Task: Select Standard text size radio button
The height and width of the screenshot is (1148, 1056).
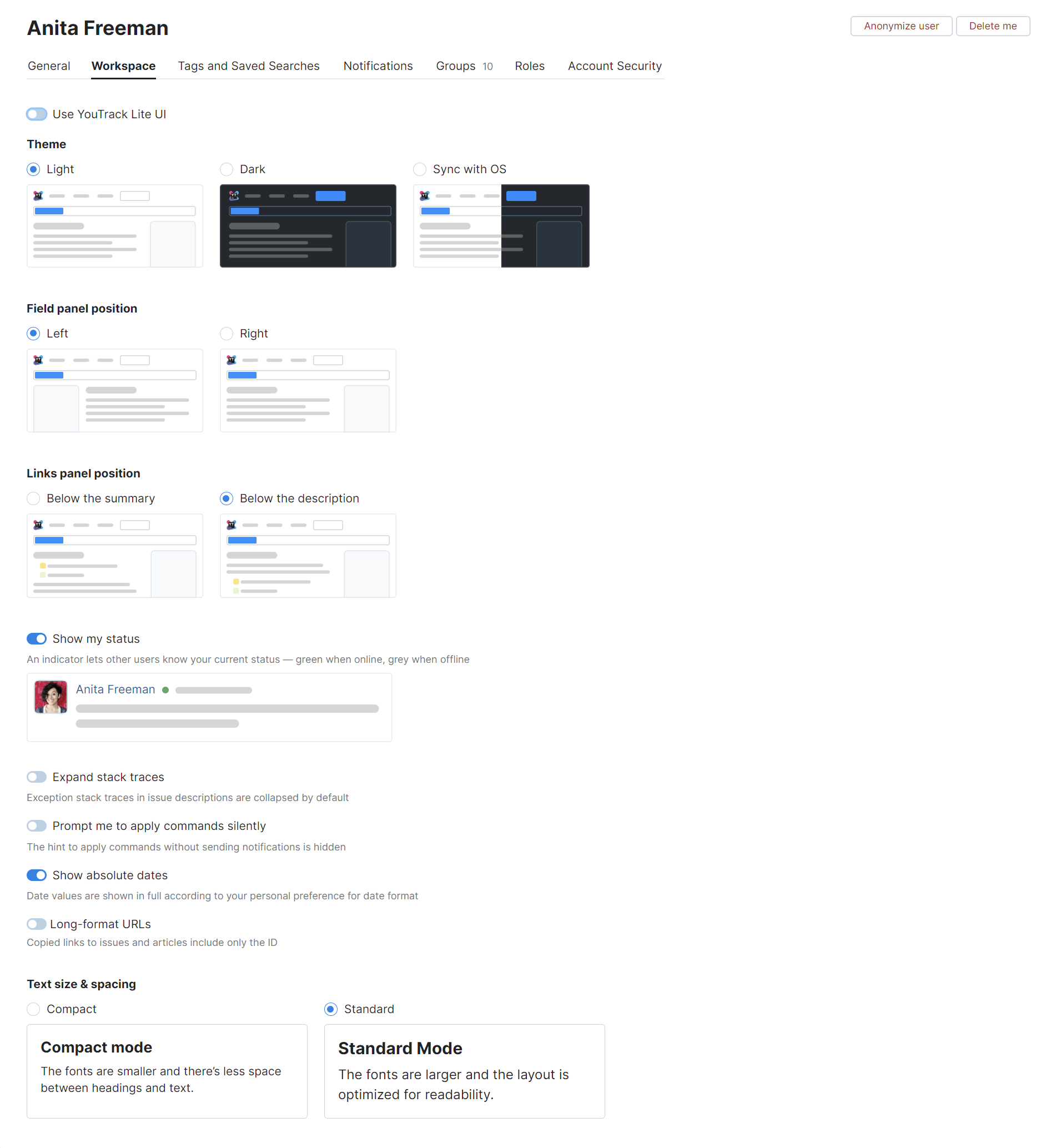Action: (x=330, y=1009)
